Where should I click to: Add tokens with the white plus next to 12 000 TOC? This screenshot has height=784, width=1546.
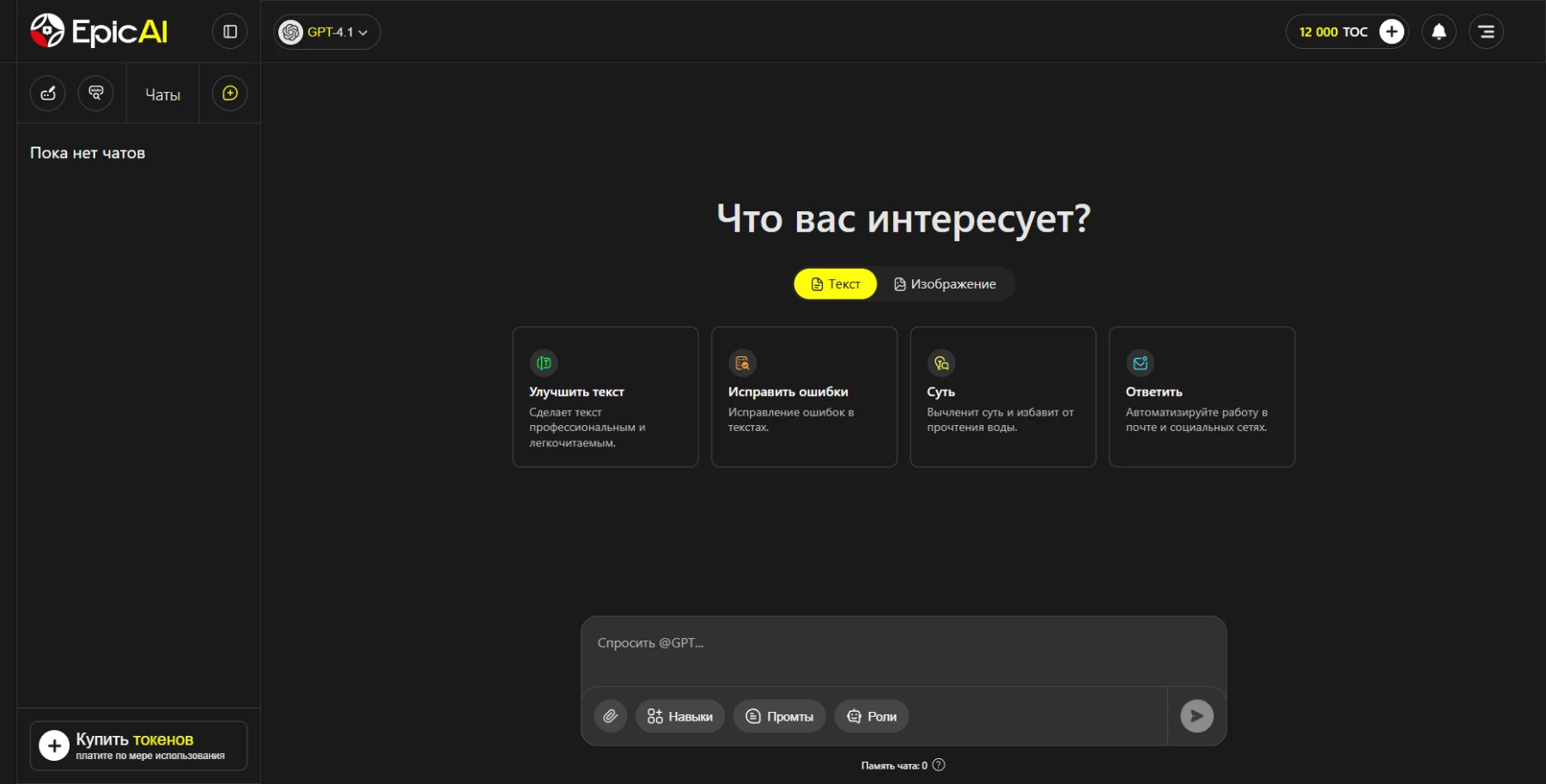pos(1392,31)
